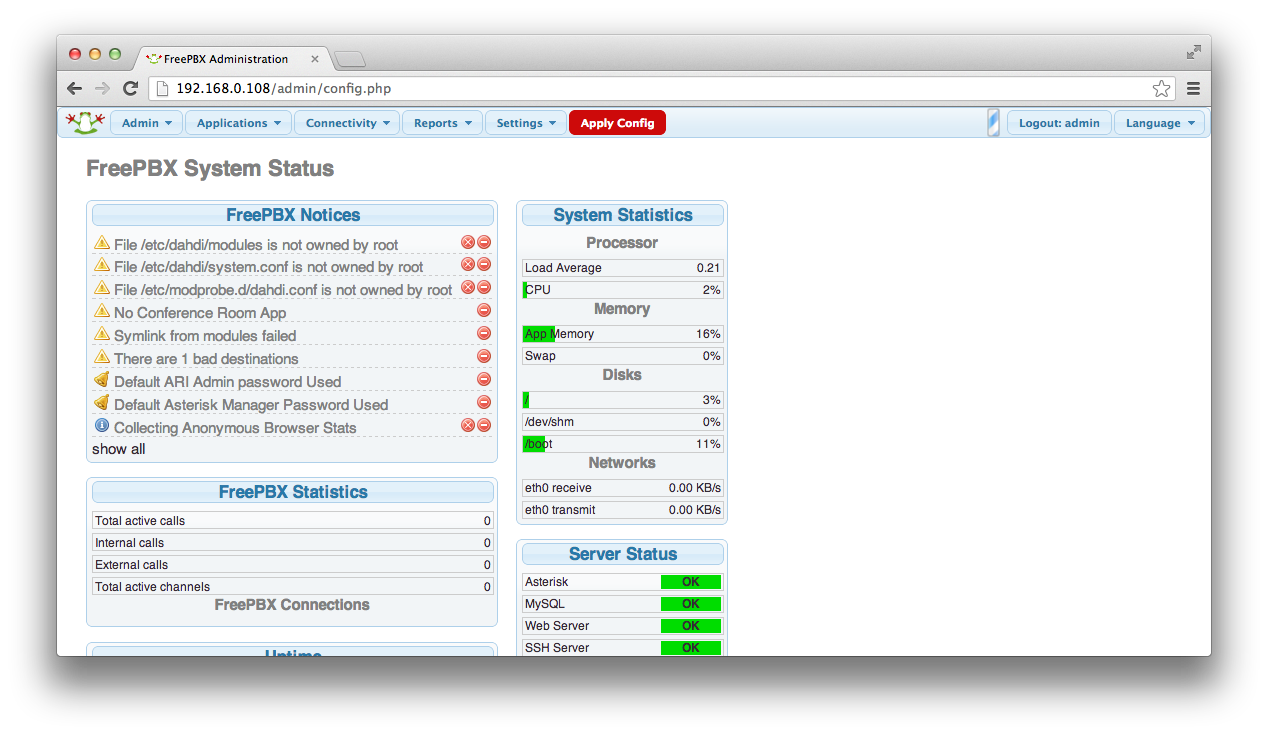The height and width of the screenshot is (735, 1268).
Task: Ignore the bad destinations notice
Action: pyautogui.click(x=484, y=357)
